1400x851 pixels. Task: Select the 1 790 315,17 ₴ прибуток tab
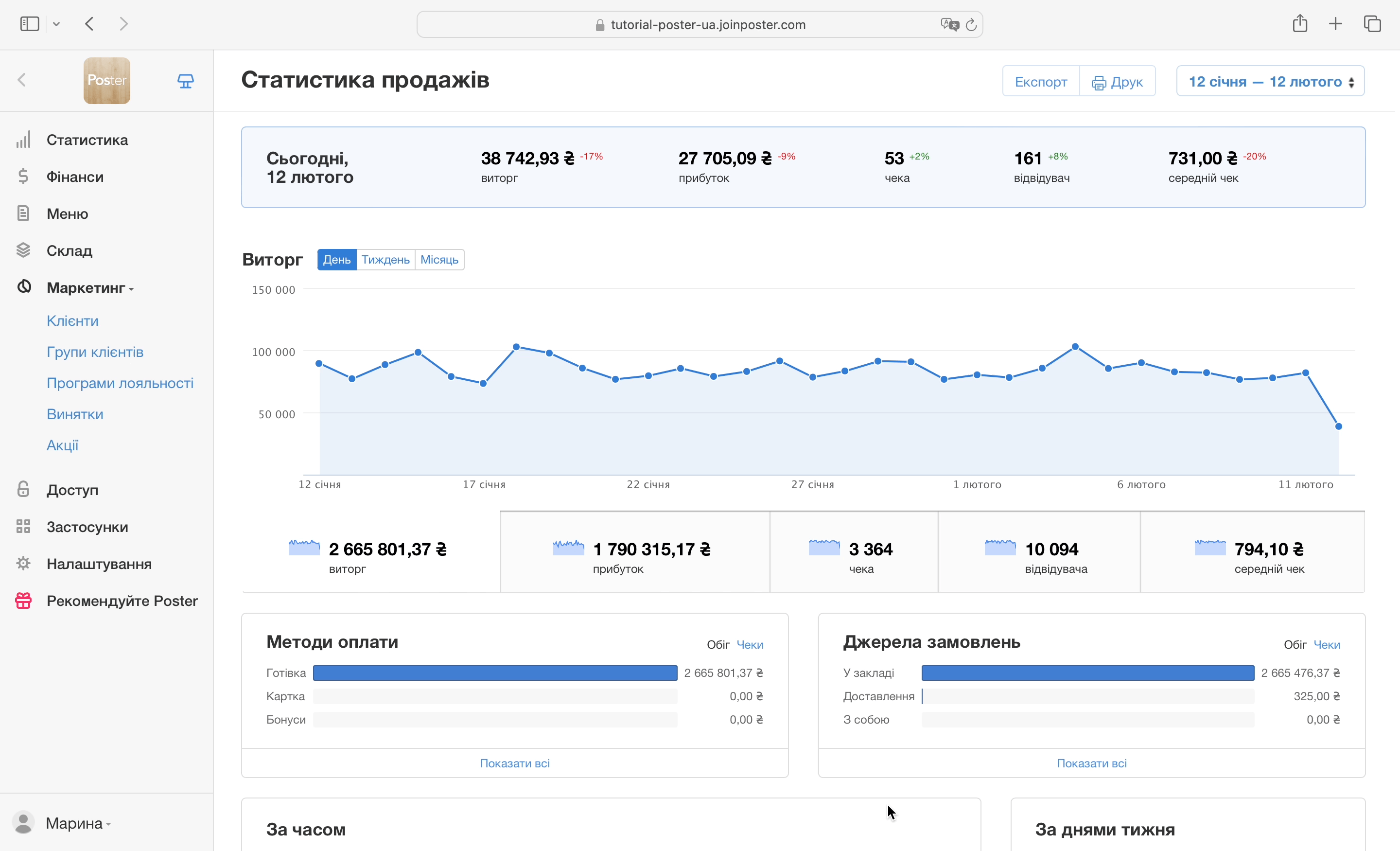[x=635, y=552]
